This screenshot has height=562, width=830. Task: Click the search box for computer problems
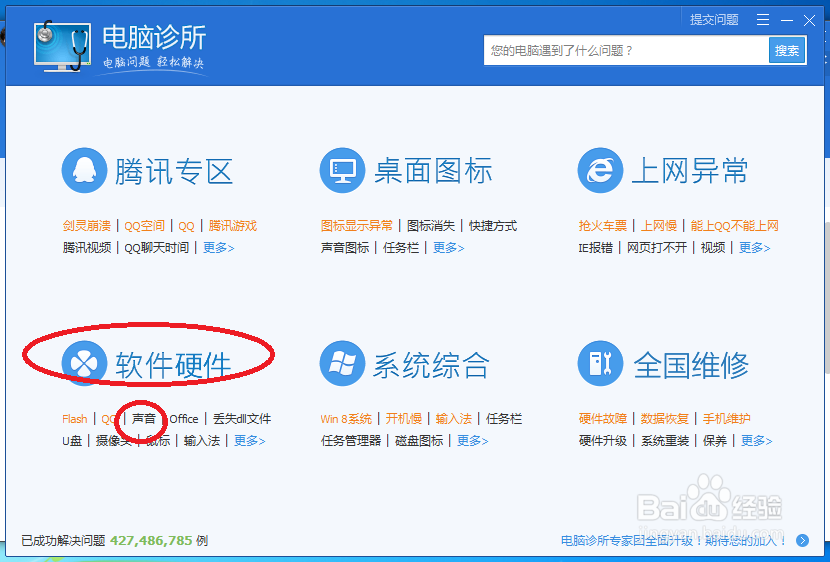click(x=626, y=50)
